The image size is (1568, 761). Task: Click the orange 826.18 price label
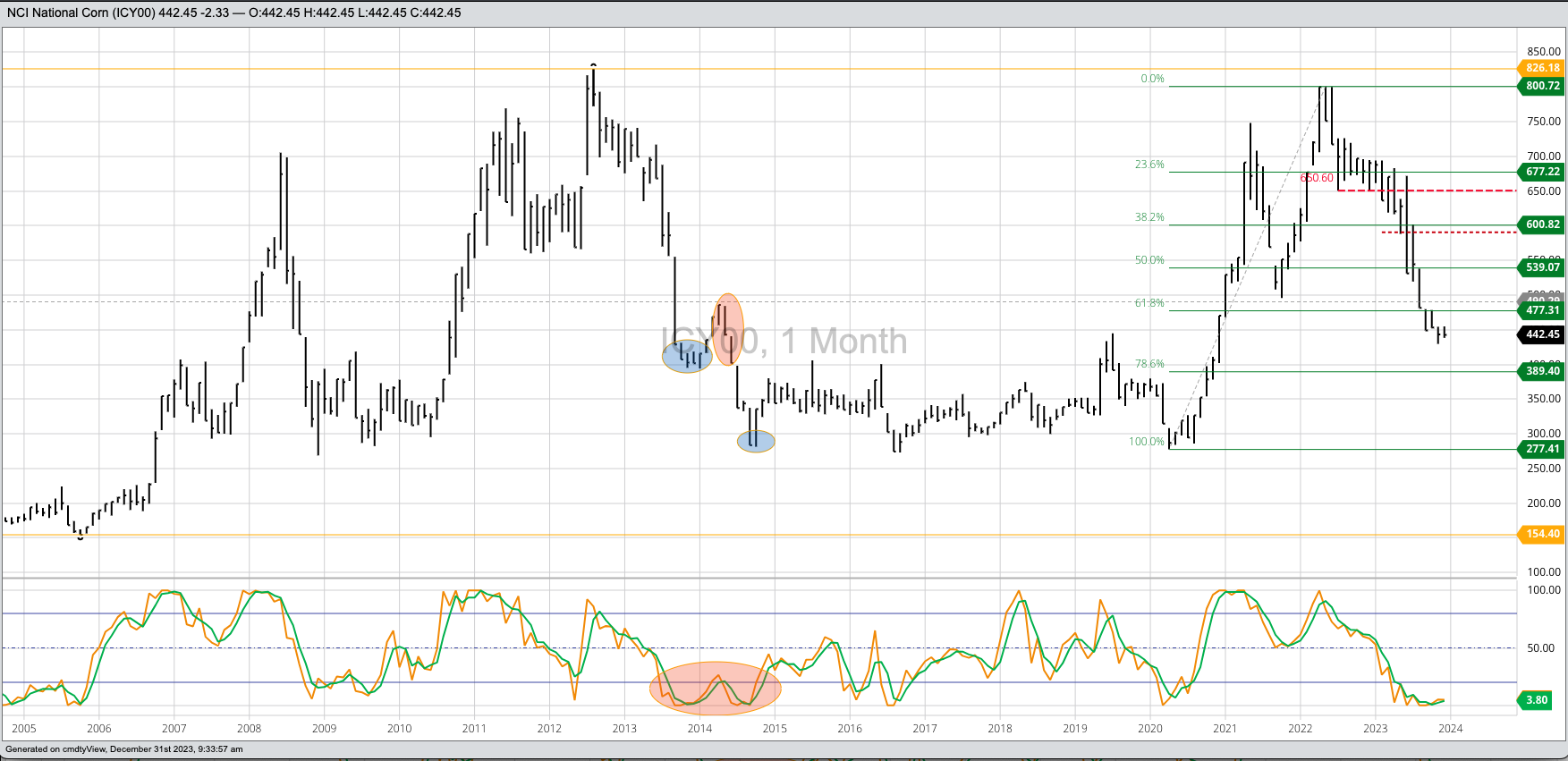(1542, 68)
